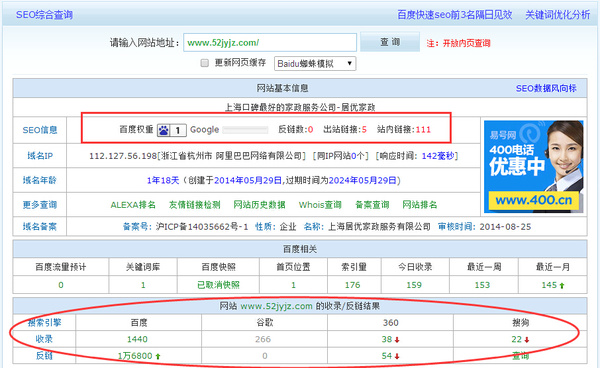Open the ALEXA排名 link
The image size is (600, 368).
tap(133, 205)
